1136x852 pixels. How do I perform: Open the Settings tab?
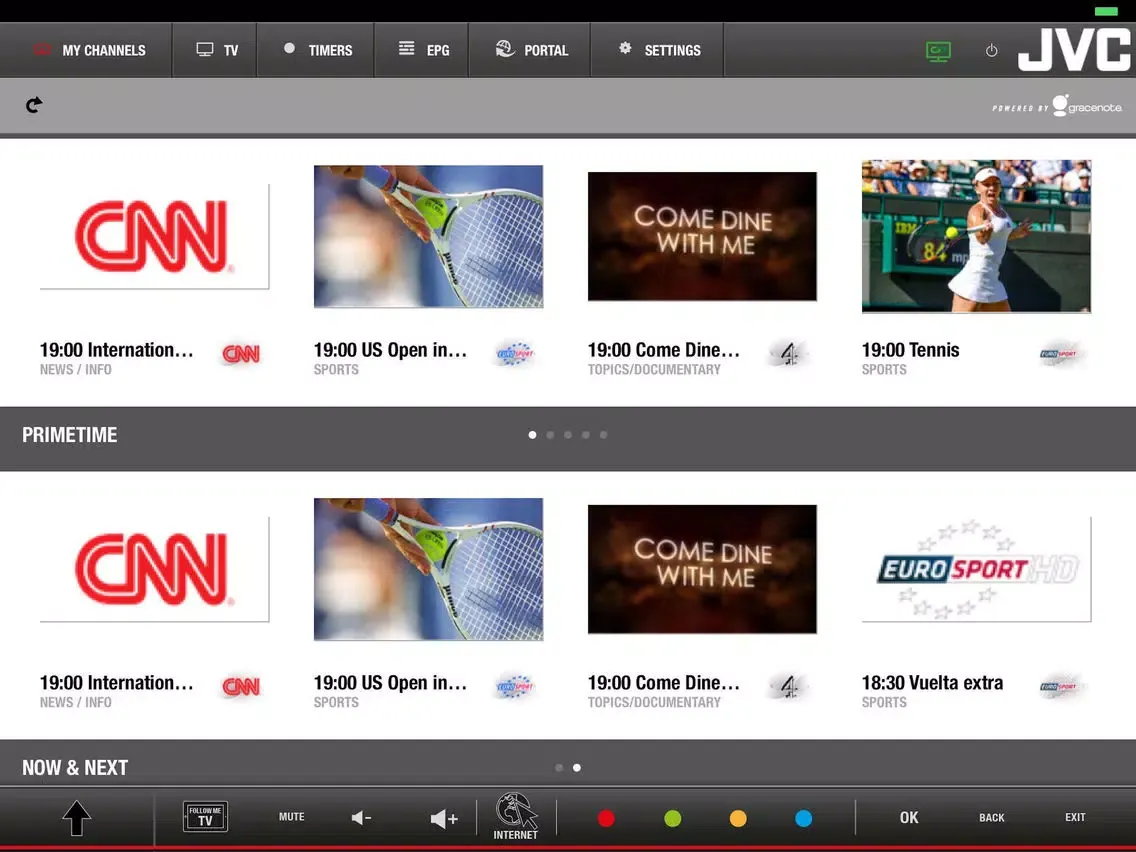[657, 50]
